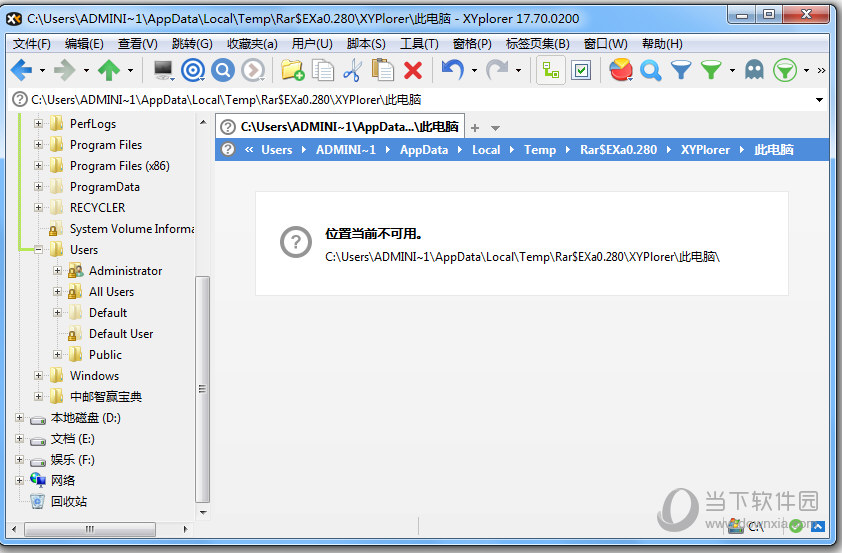The width and height of the screenshot is (842, 553).
Task: Open the 收藏夹(a) menu
Action: point(252,43)
